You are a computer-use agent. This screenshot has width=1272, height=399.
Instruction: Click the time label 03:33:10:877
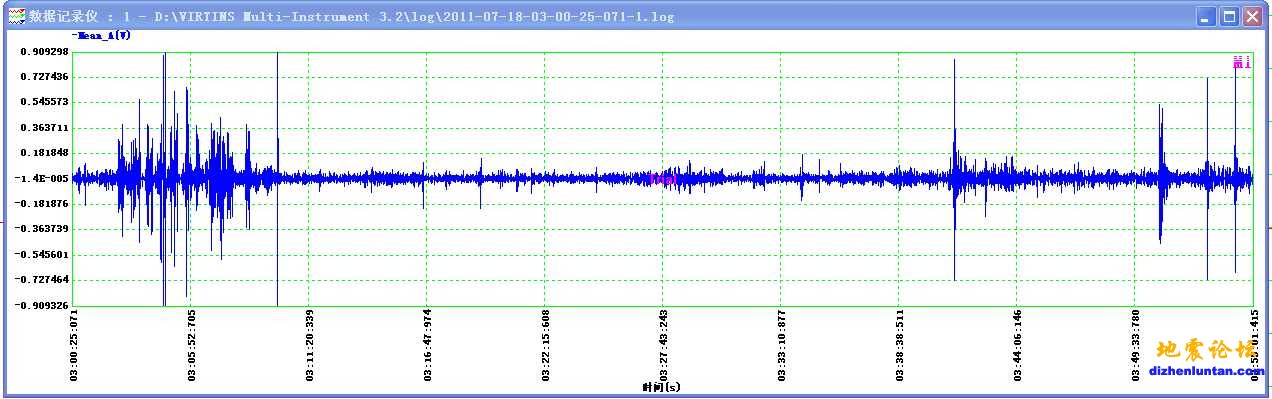point(782,346)
